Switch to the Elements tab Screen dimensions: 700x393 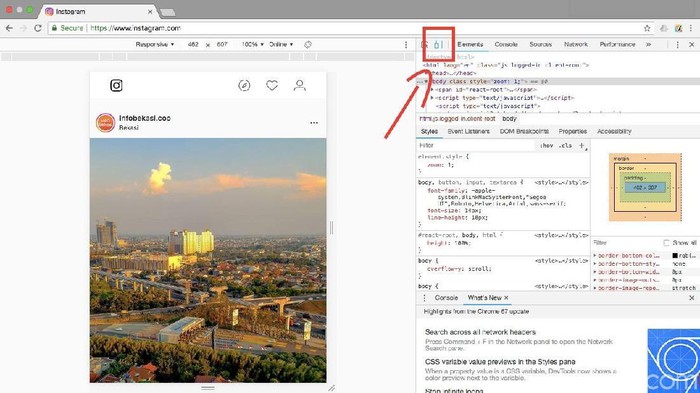tap(470, 44)
